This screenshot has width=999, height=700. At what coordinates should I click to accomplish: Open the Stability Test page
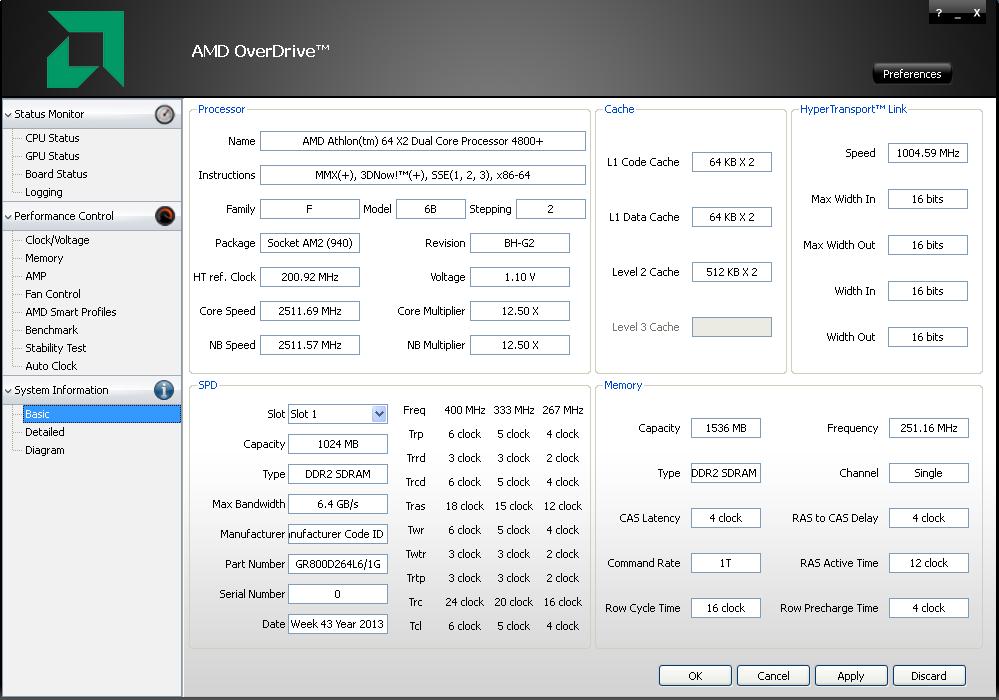click(x=55, y=348)
